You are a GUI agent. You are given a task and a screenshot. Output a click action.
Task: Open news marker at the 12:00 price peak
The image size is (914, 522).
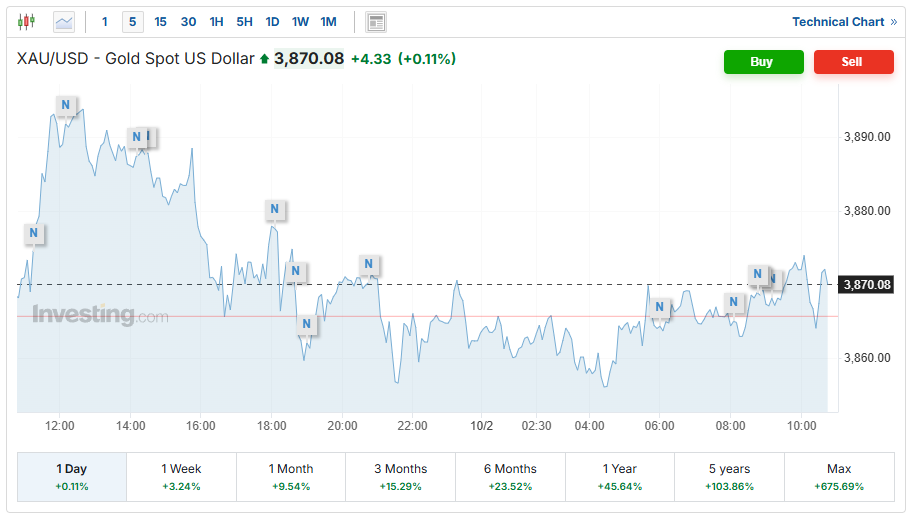(66, 105)
